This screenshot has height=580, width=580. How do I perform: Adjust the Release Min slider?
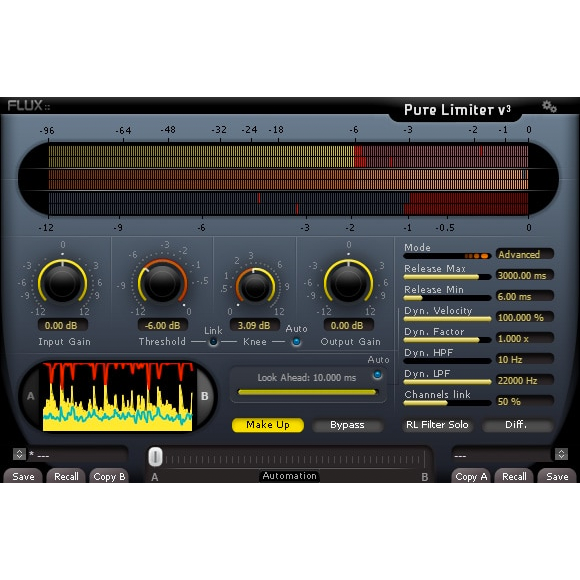coord(447,298)
